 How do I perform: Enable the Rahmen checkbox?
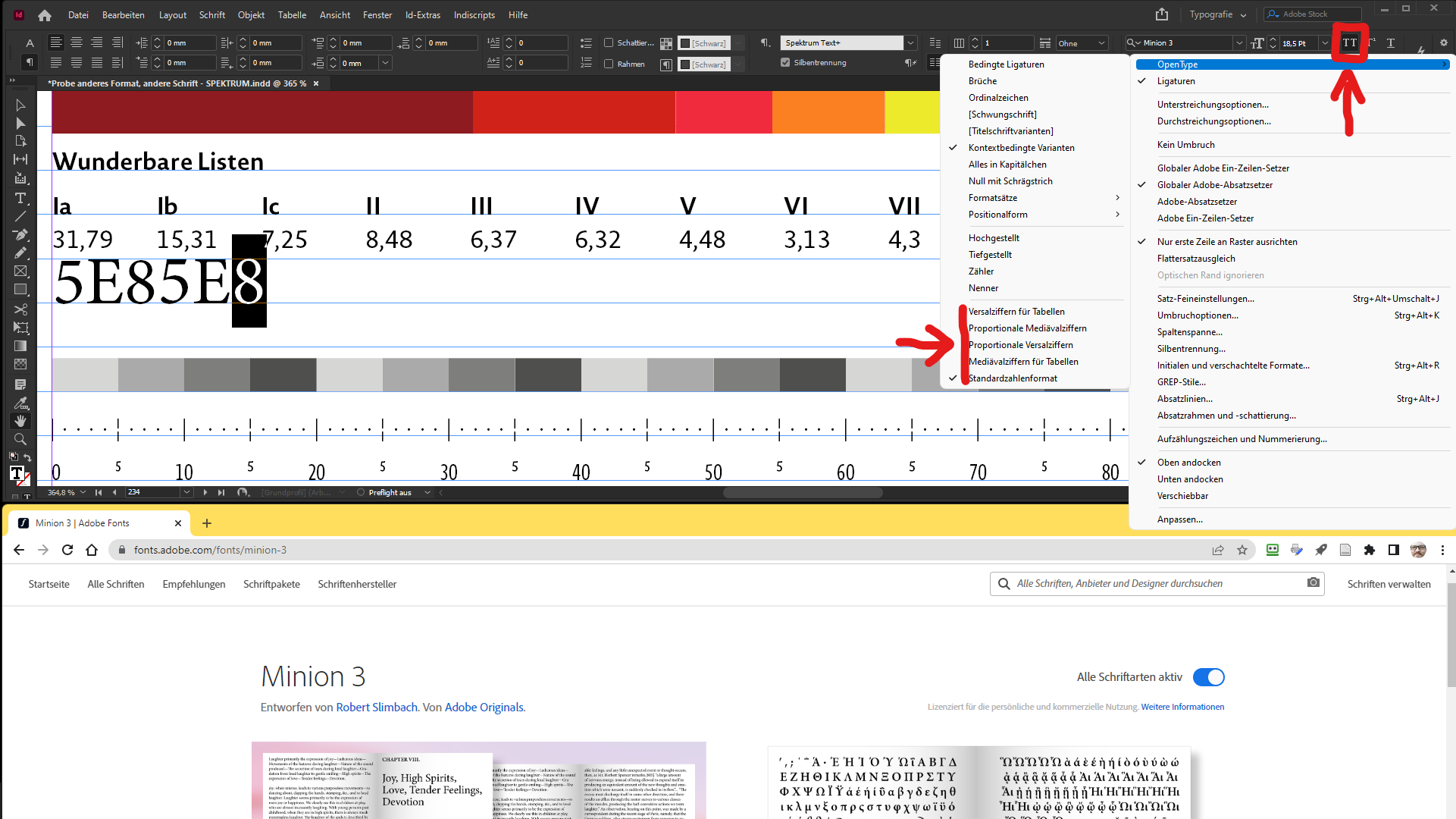[609, 64]
